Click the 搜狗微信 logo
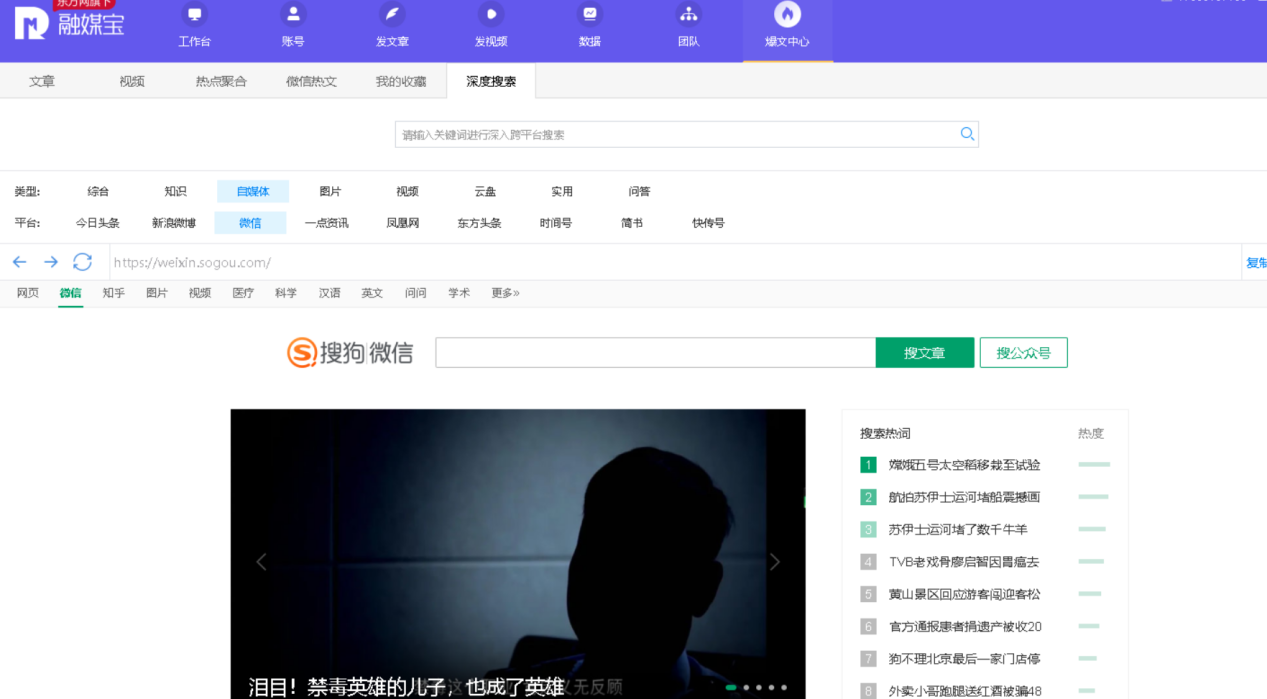 (x=350, y=352)
